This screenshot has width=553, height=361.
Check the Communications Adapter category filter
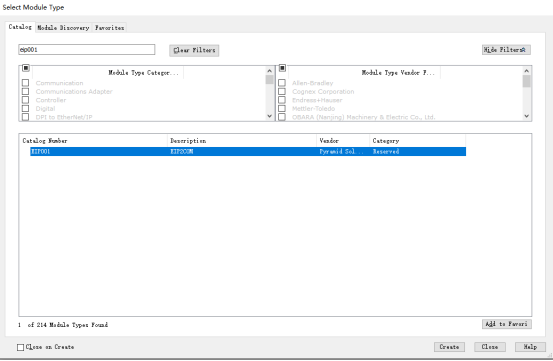(25, 91)
